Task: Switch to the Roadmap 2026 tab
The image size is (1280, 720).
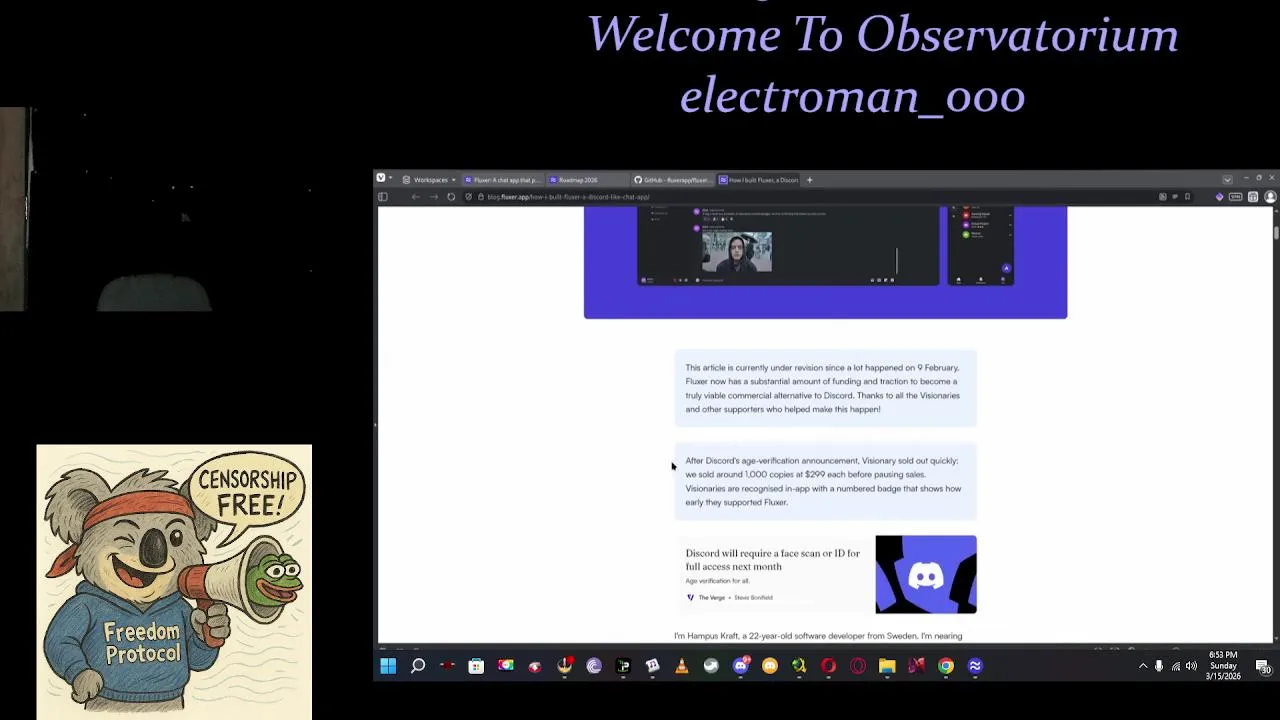Action: [587, 180]
